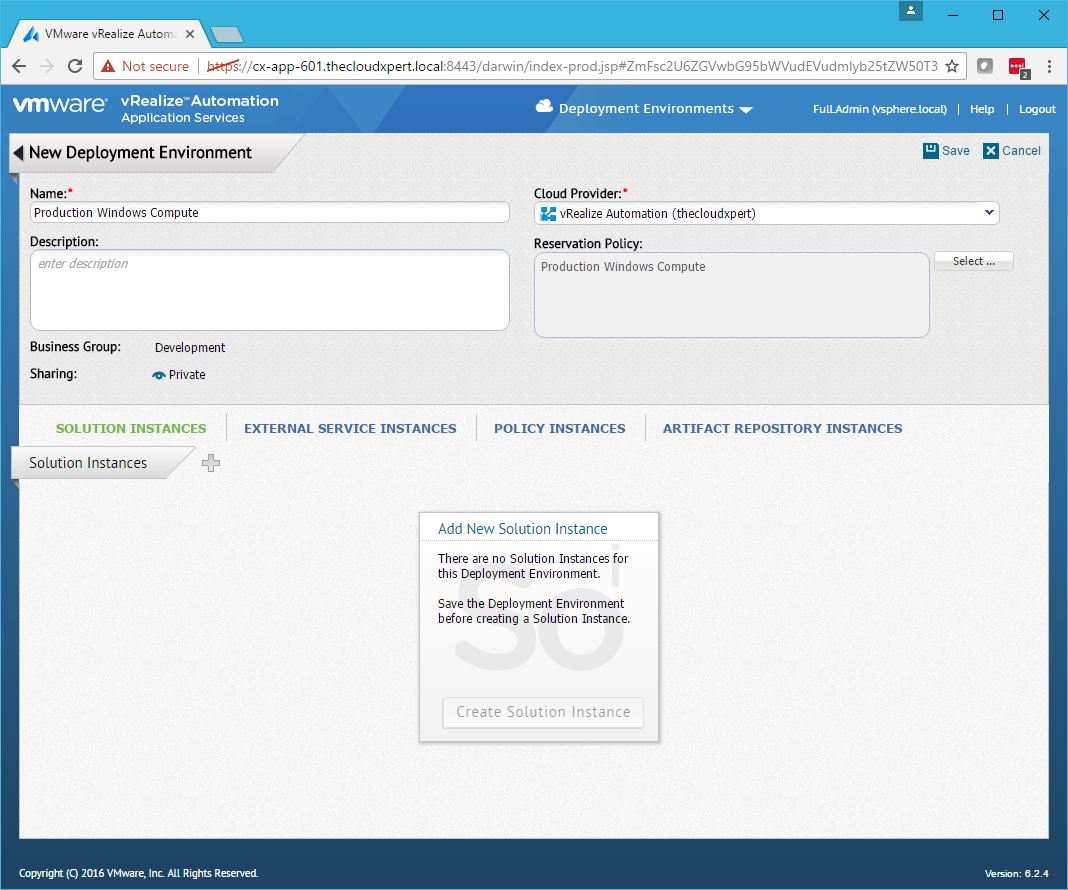Screen dimensions: 1068x890
Task: Click the browser reload icon
Action: pyautogui.click(x=75, y=66)
